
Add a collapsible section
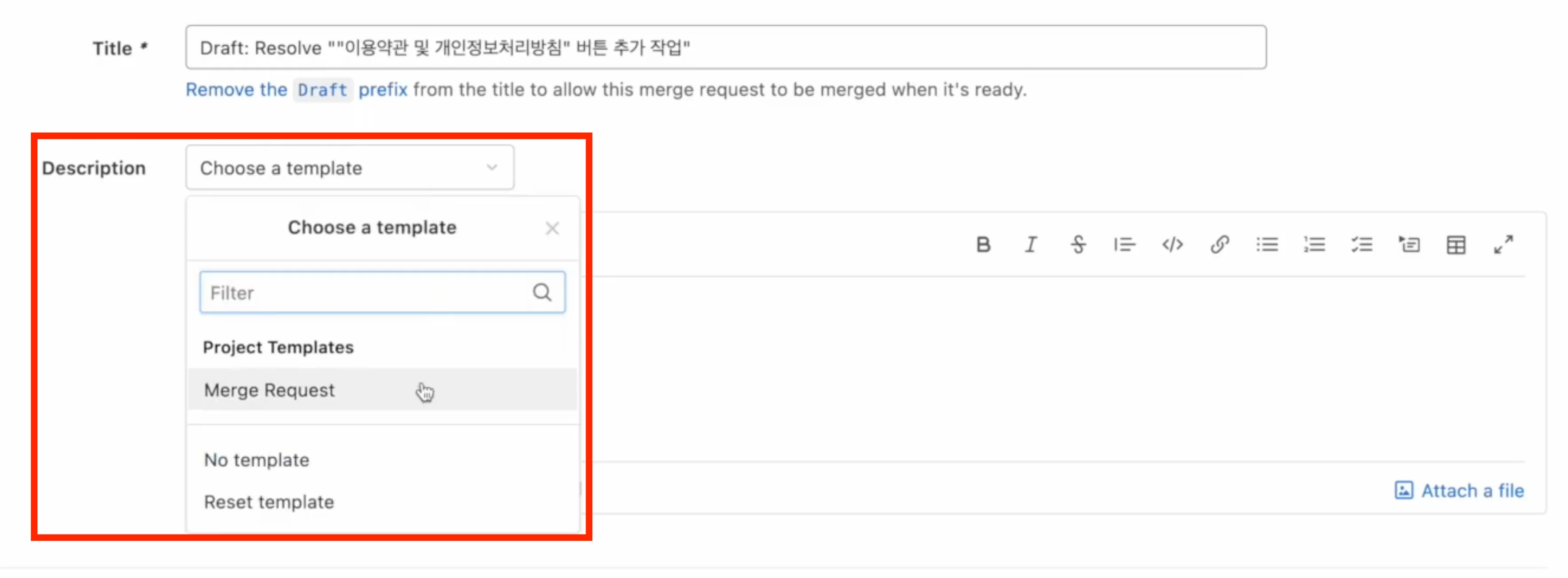pyautogui.click(x=1410, y=245)
